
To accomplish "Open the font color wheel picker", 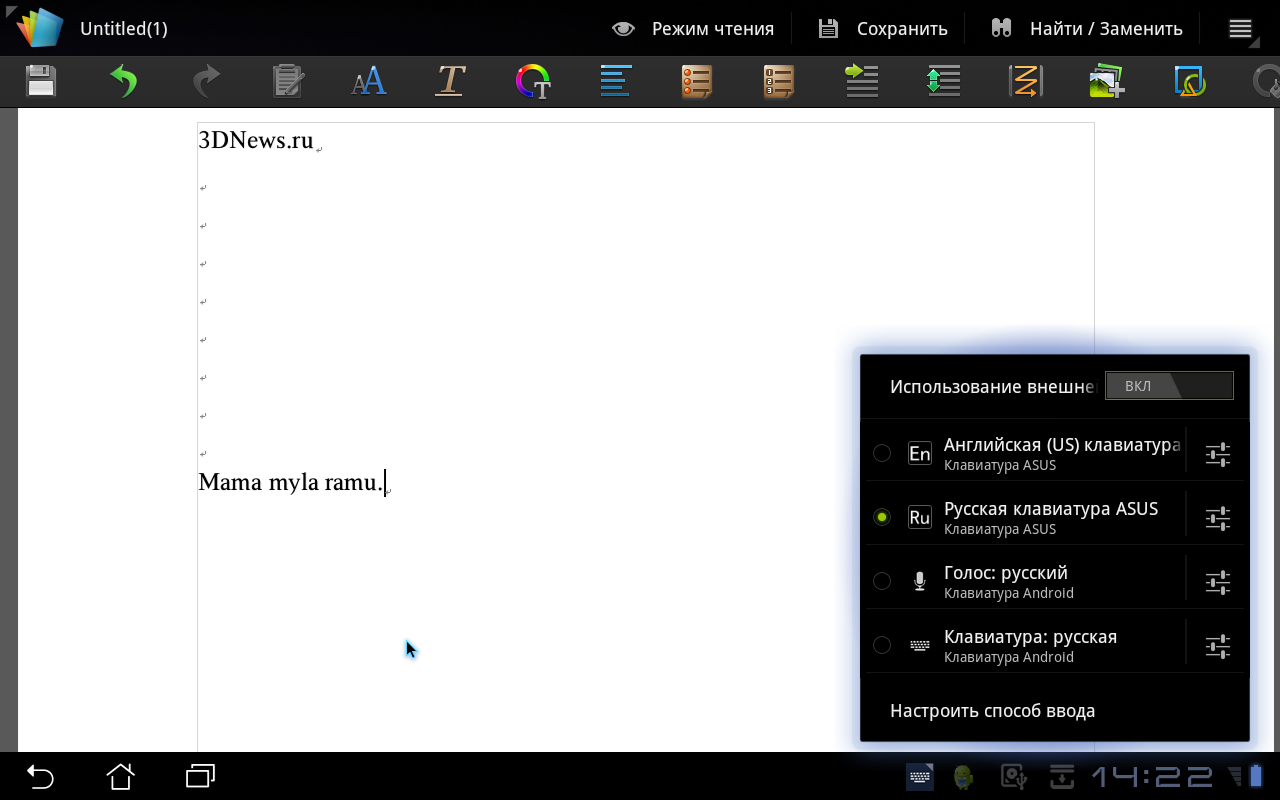I will [532, 81].
